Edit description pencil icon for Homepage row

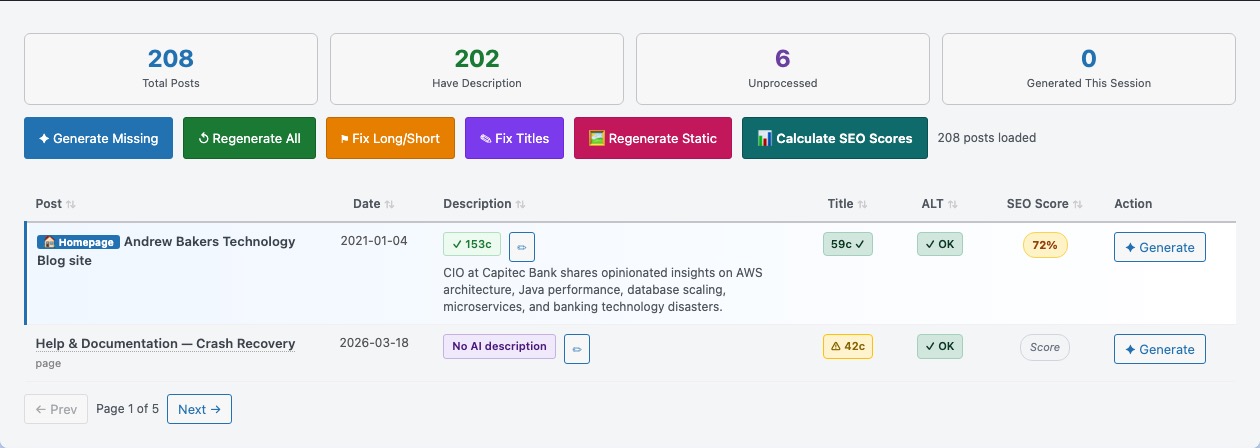(x=522, y=246)
